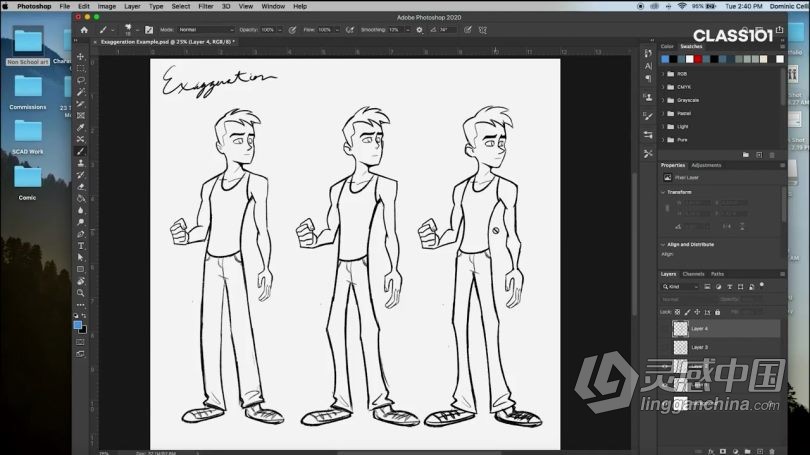Select the Rectangular Marquee tool
Screen dimensions: 810x455
[81, 68]
